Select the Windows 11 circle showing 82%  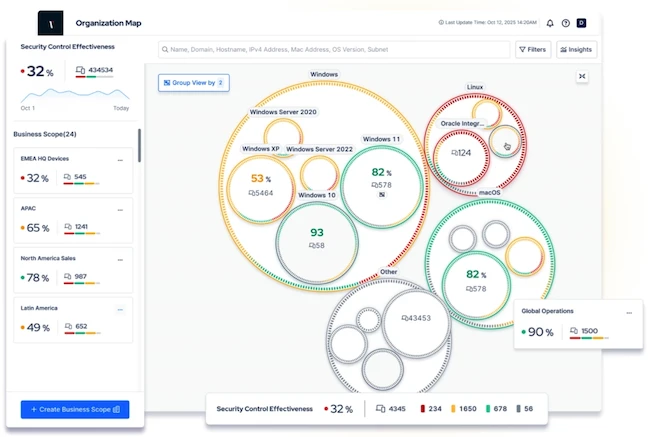point(381,185)
